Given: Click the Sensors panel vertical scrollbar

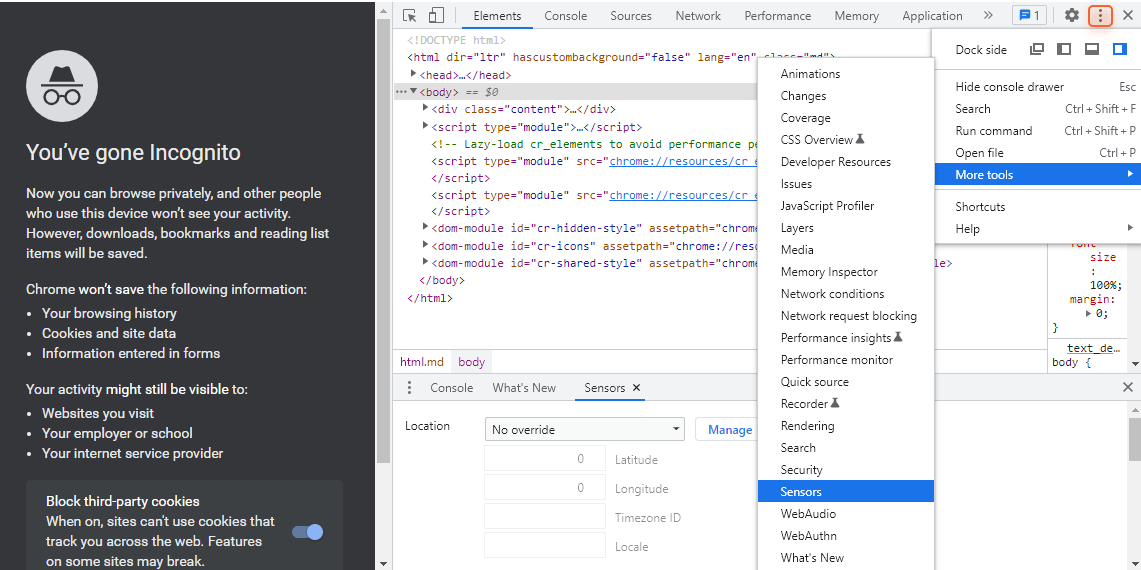Looking at the screenshot, I should point(1134,438).
